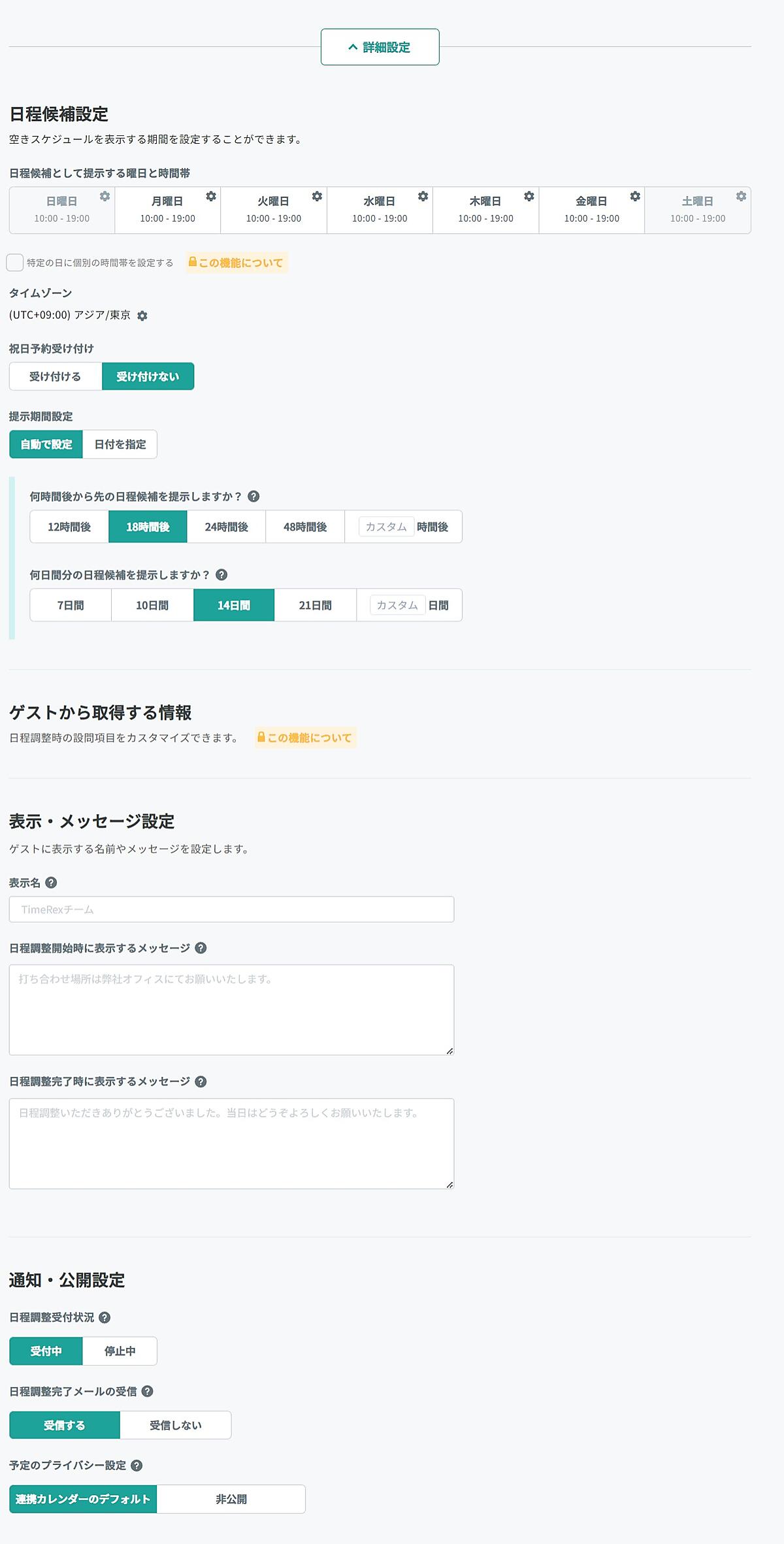Viewport: 784px width, 1544px height.
Task: Click the gear icon on Monday (月曜日)
Action: click(x=210, y=196)
